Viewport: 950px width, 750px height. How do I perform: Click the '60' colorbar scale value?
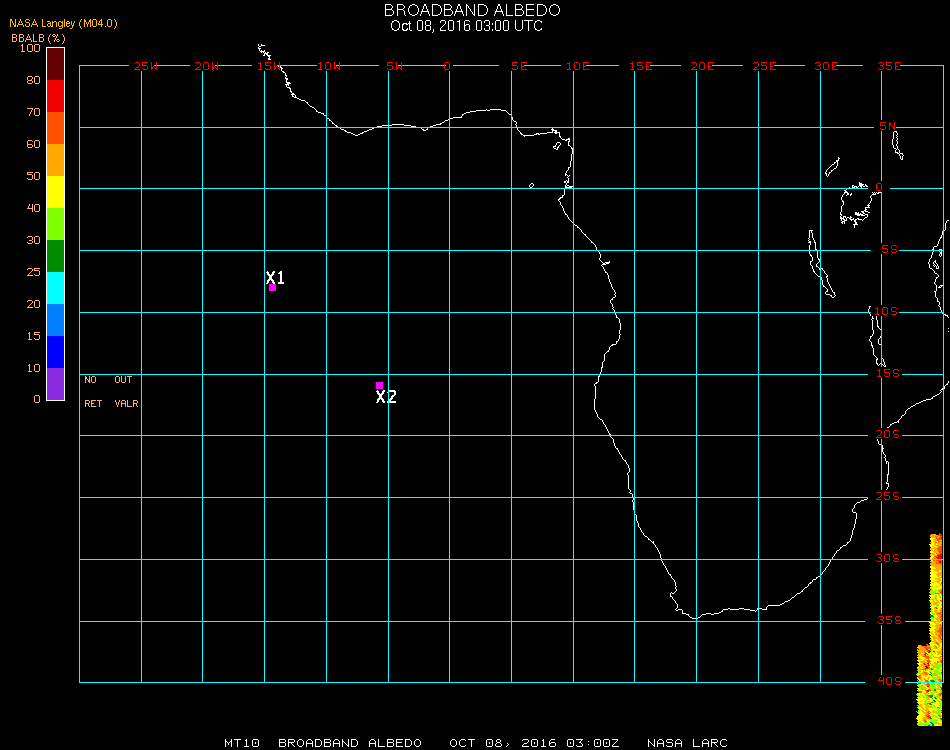coord(33,144)
